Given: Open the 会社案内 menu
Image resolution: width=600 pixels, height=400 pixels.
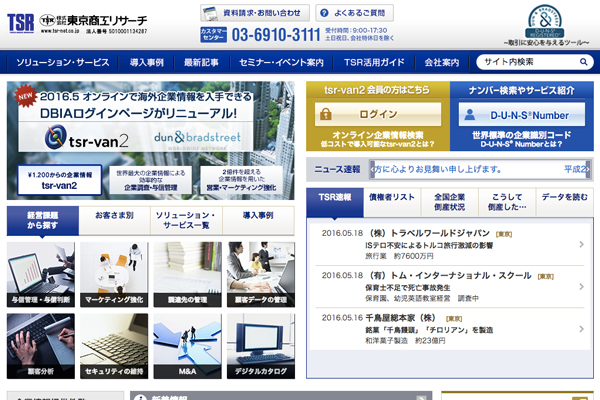Looking at the screenshot, I should (x=442, y=62).
